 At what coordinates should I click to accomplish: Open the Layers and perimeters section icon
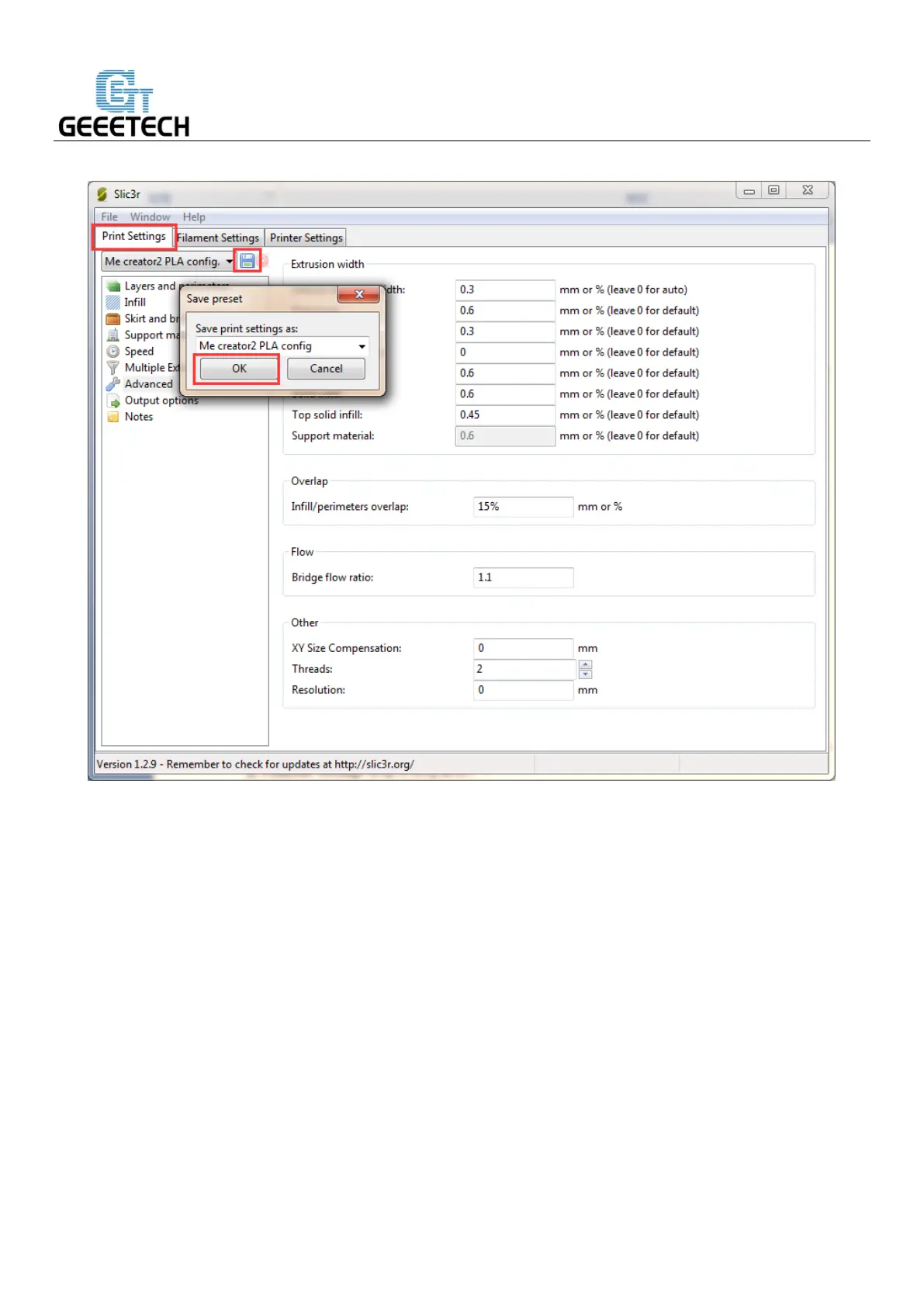[x=113, y=286]
